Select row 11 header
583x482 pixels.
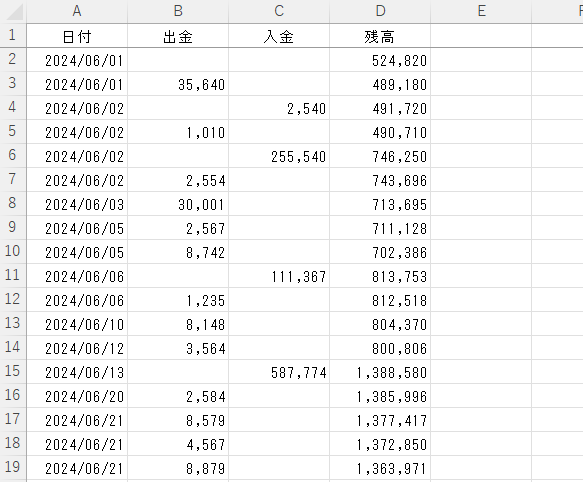(13, 276)
